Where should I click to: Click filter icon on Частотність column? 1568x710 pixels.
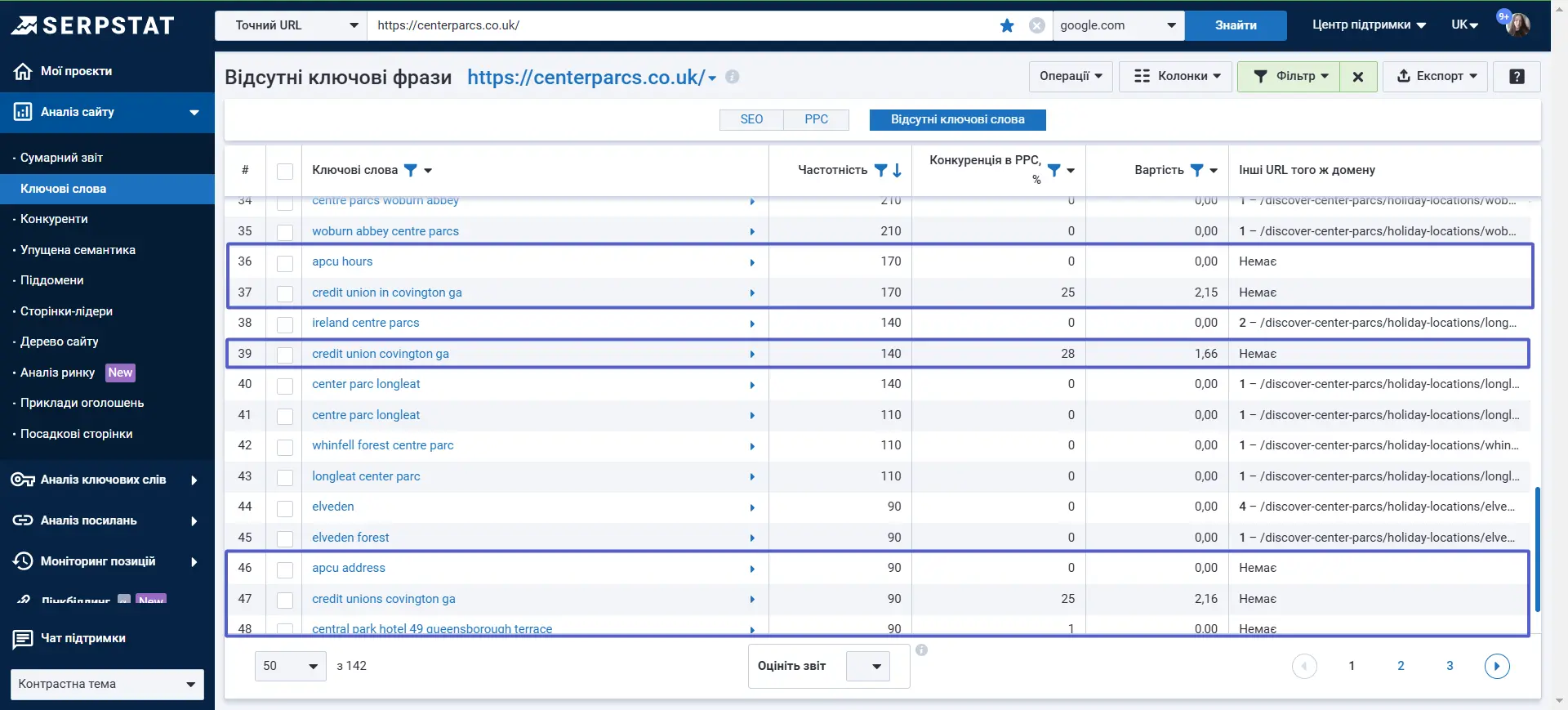pos(880,170)
